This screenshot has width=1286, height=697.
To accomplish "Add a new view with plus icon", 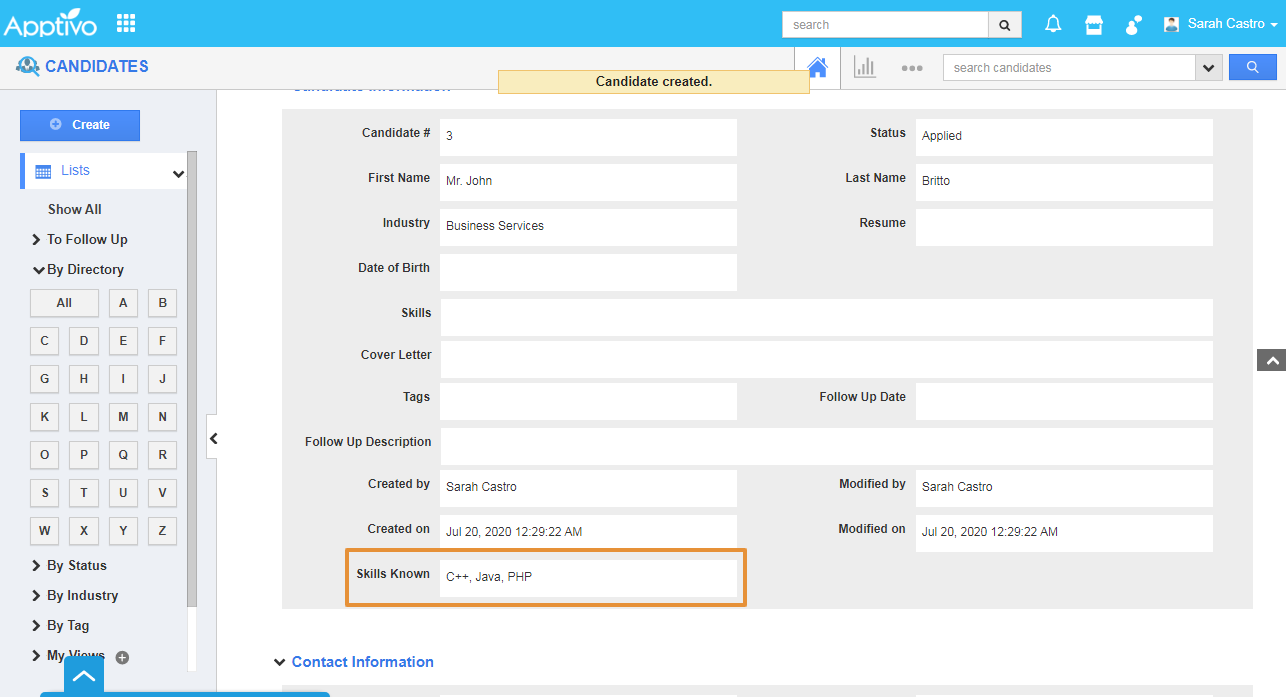I will [x=122, y=657].
